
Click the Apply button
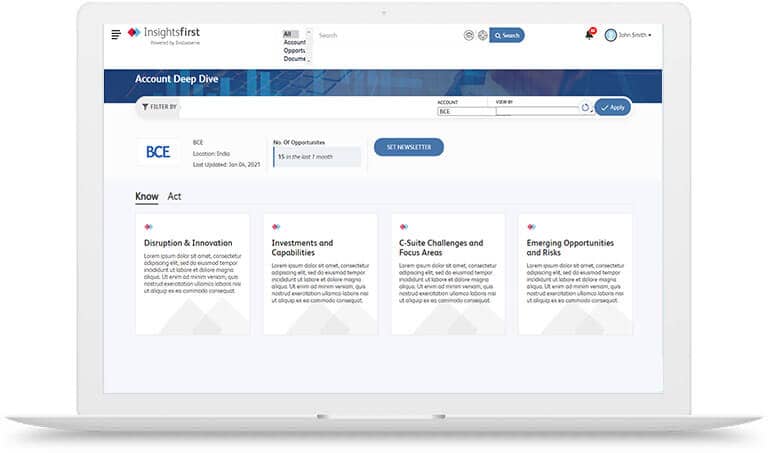click(x=612, y=107)
